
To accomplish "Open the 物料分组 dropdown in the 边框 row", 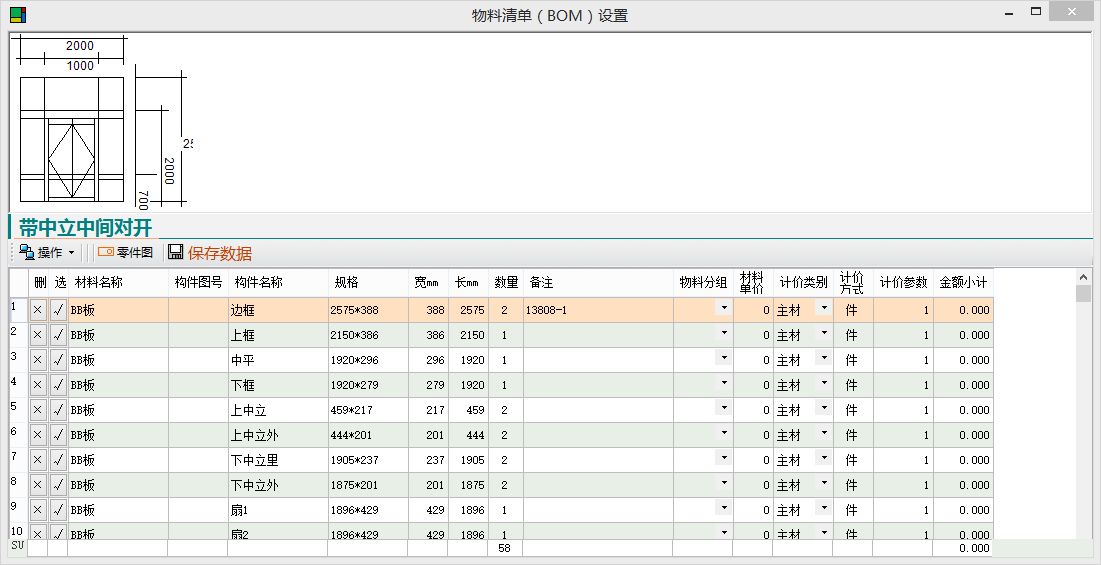I will 723,308.
